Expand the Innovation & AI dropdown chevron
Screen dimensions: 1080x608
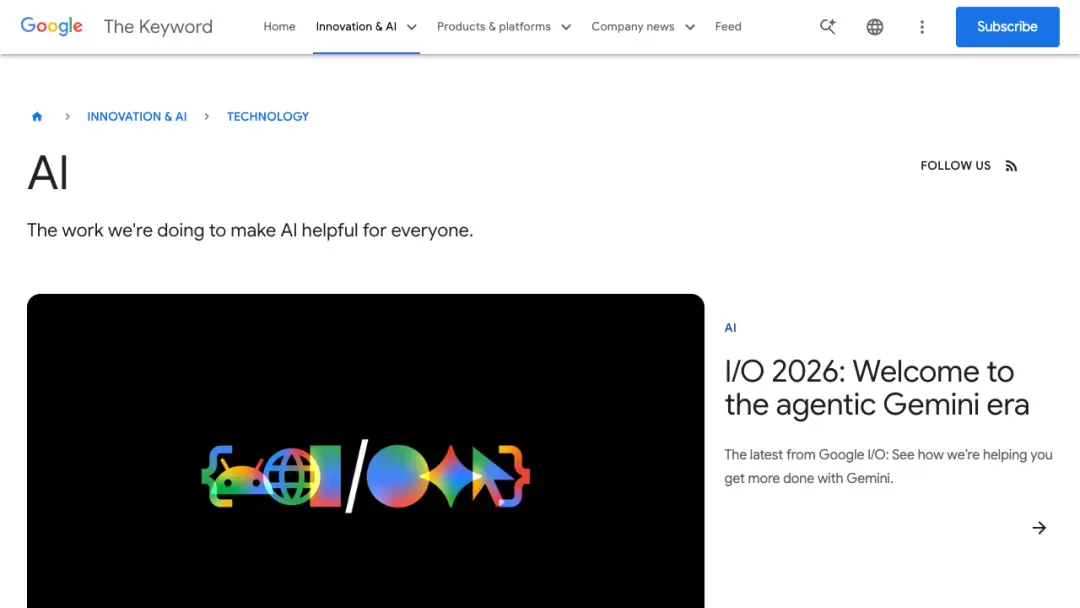pyautogui.click(x=412, y=27)
